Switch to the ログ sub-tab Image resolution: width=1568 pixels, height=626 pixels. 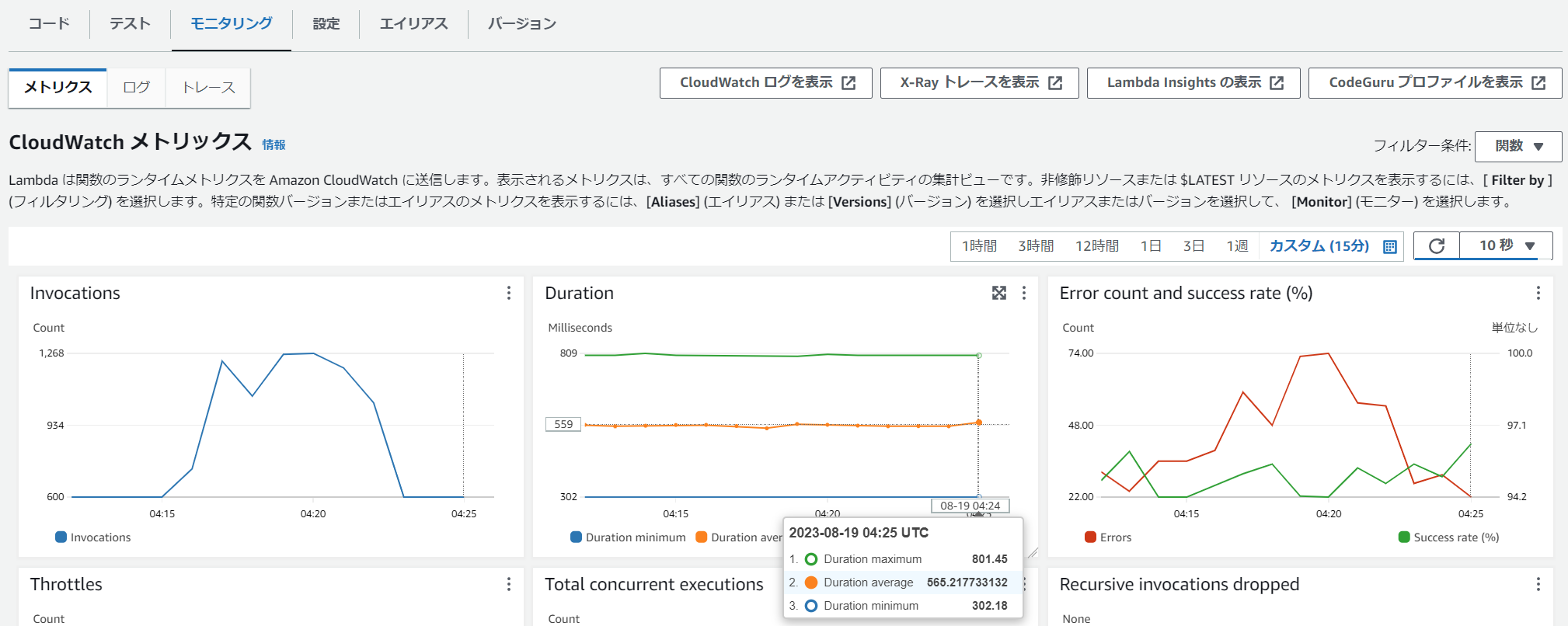click(136, 87)
